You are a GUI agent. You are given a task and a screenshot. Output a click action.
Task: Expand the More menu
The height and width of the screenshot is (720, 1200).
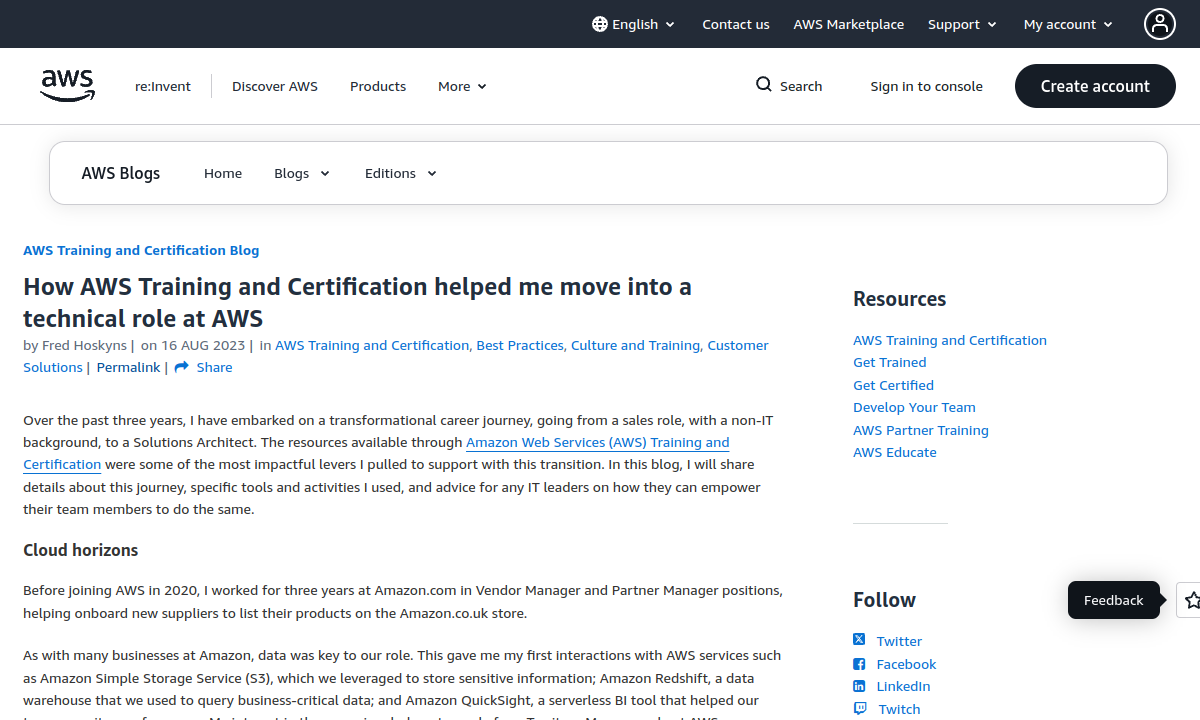[462, 86]
